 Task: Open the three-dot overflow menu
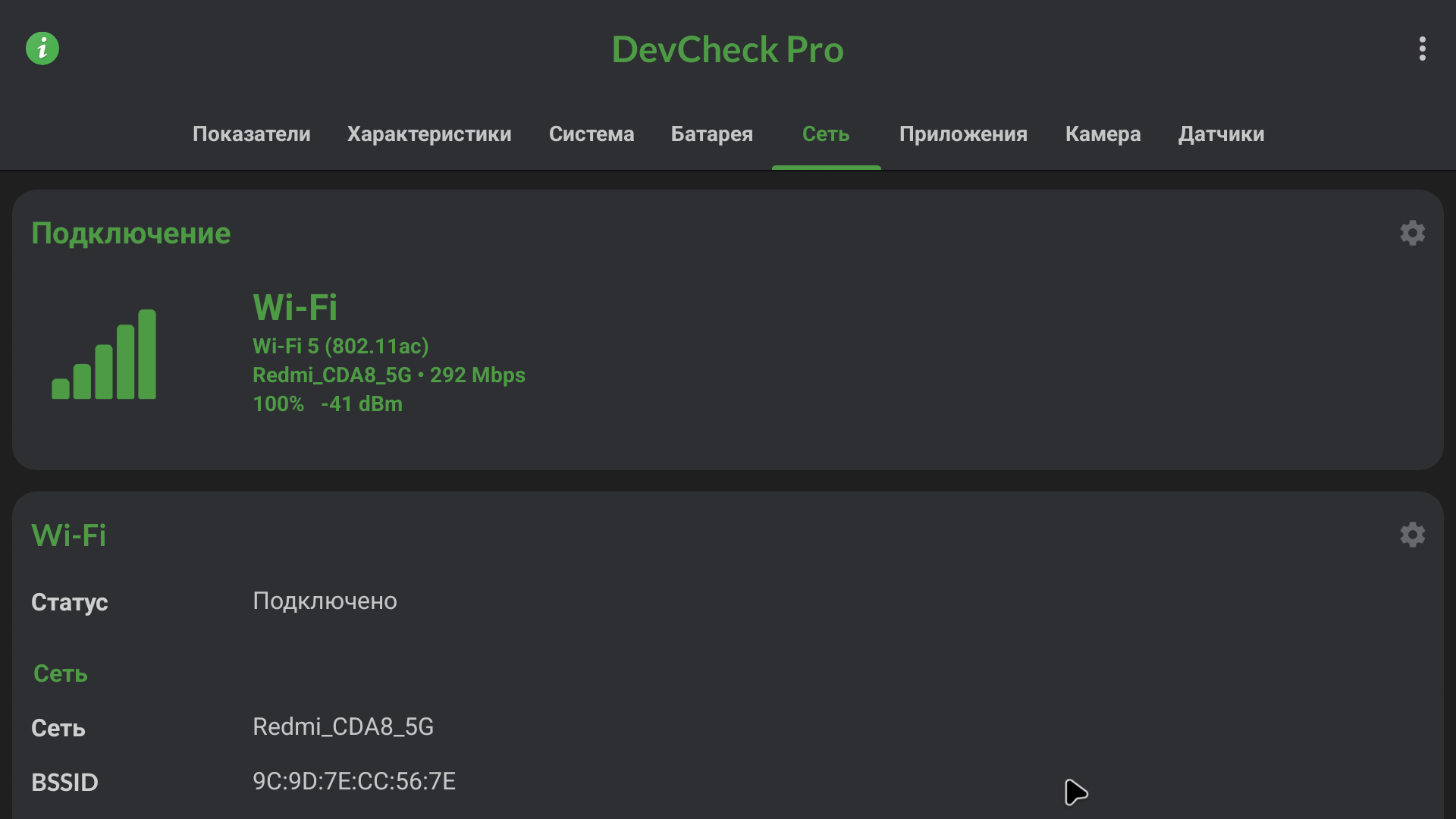coord(1422,49)
